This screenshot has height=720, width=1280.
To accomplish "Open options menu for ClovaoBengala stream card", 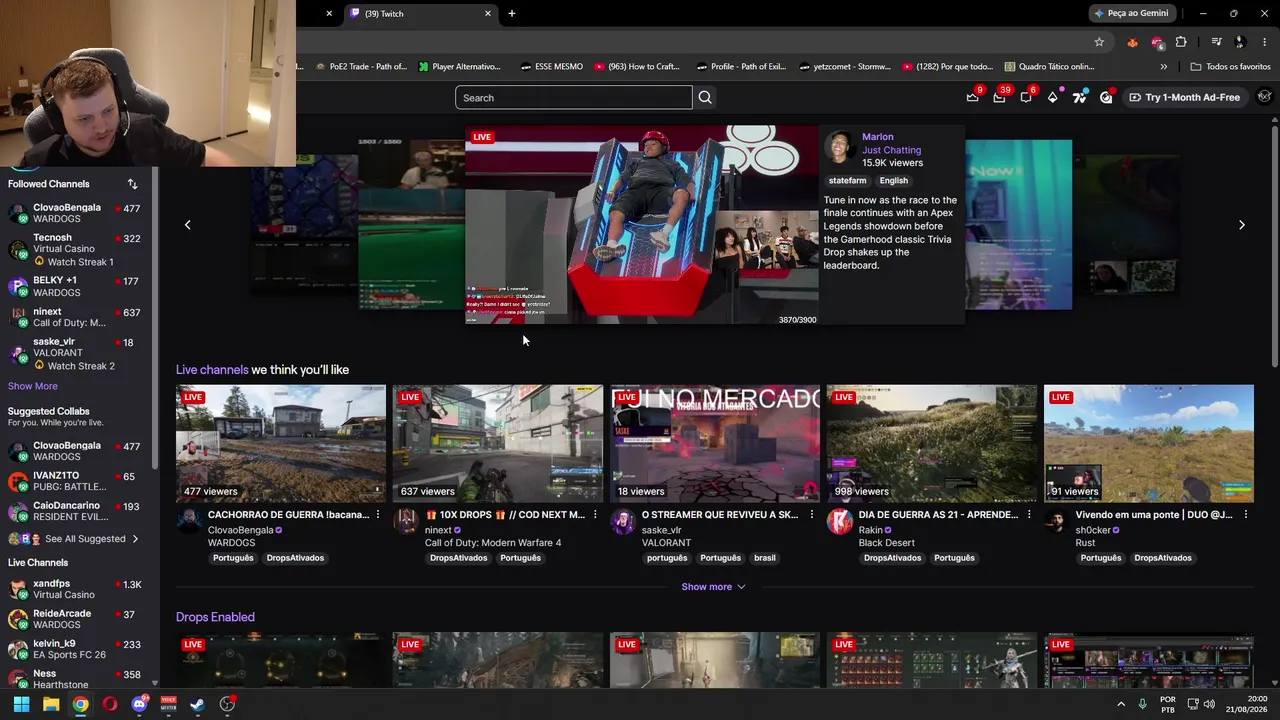I will (x=377, y=515).
